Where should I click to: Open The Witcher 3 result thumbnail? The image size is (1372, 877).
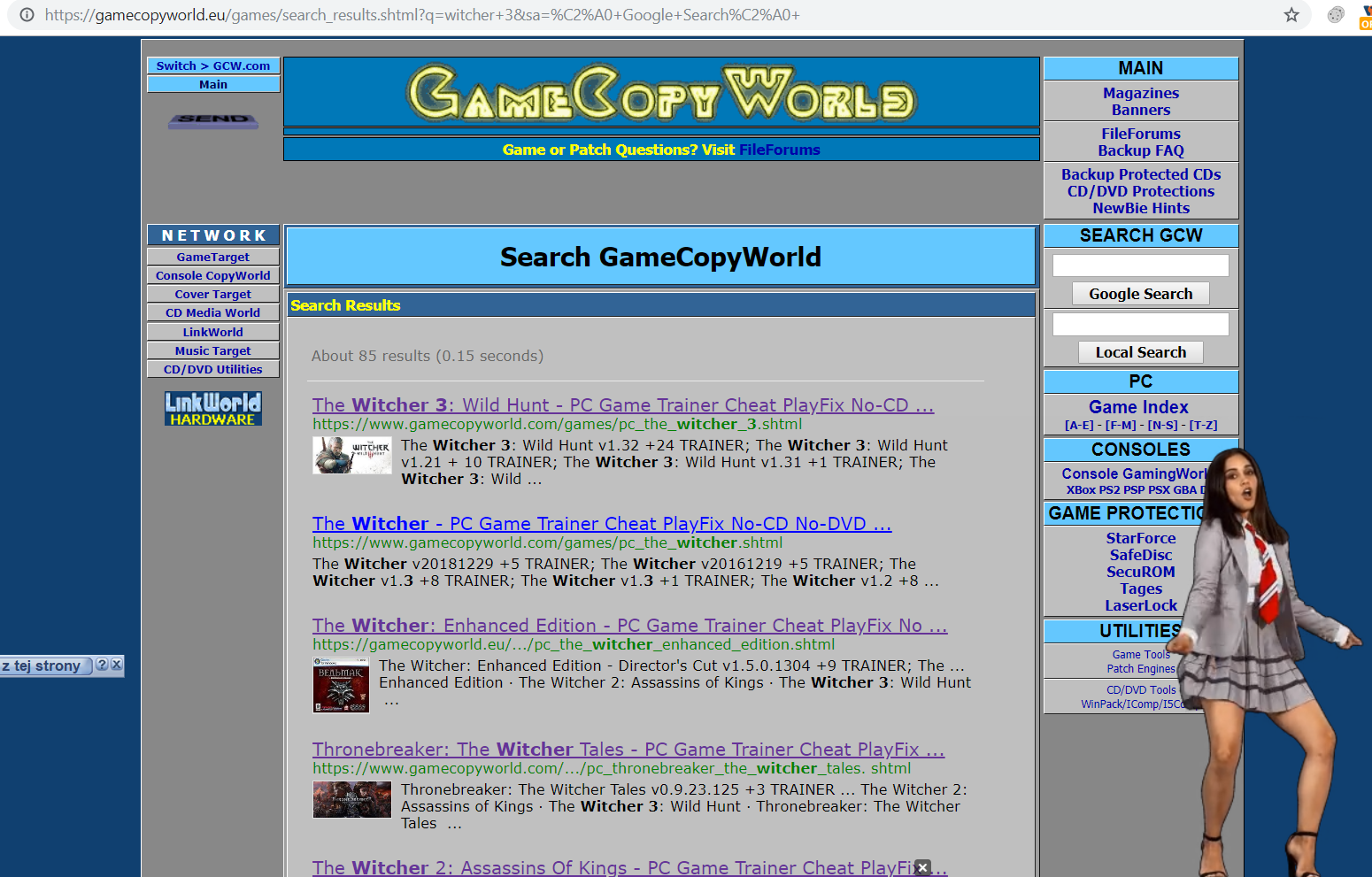[x=352, y=456]
